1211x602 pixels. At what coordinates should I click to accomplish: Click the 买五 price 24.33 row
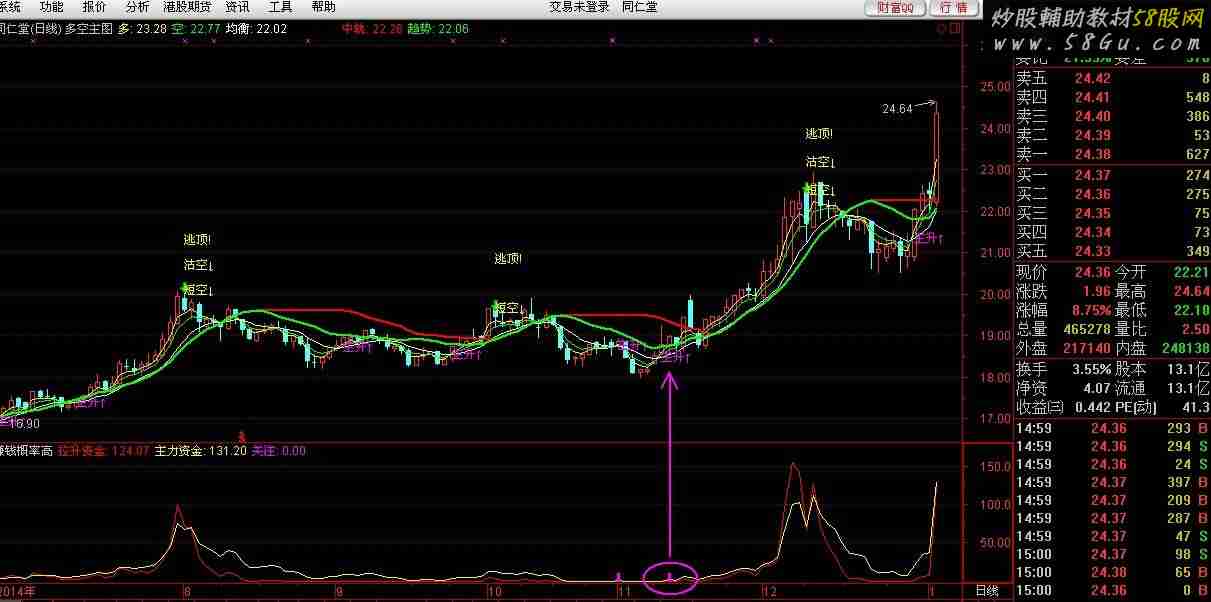click(1112, 251)
